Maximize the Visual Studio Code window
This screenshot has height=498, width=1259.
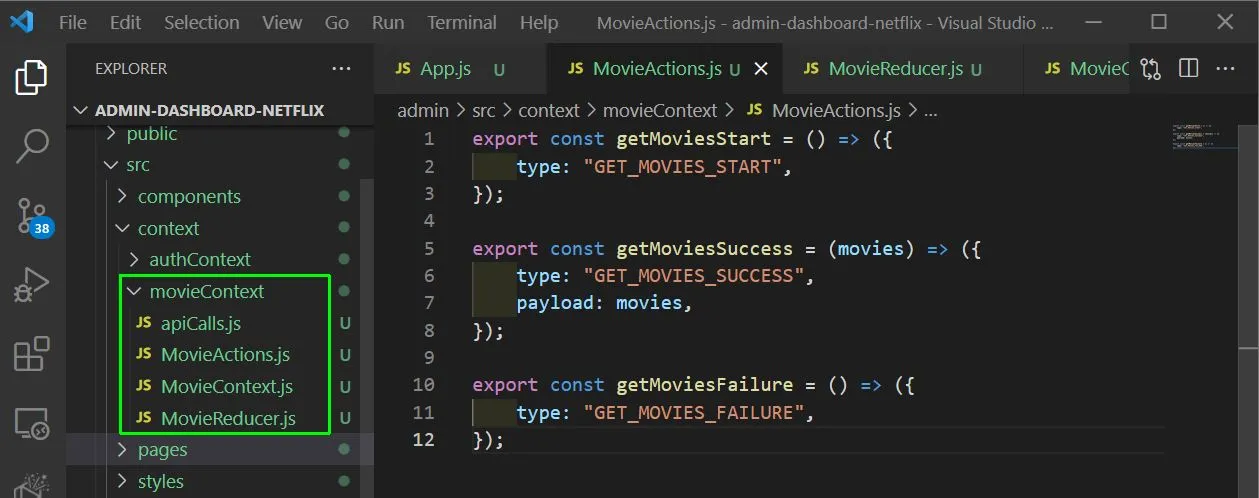tap(1159, 21)
